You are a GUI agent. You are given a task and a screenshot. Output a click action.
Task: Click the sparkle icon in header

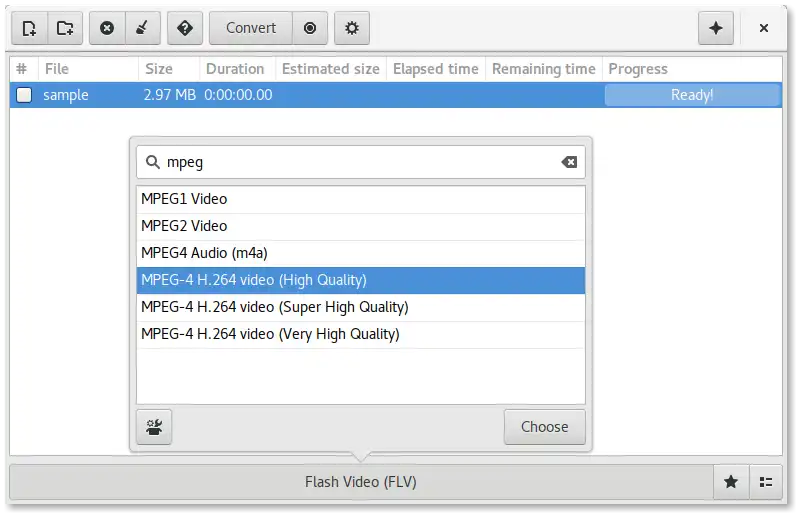point(716,28)
